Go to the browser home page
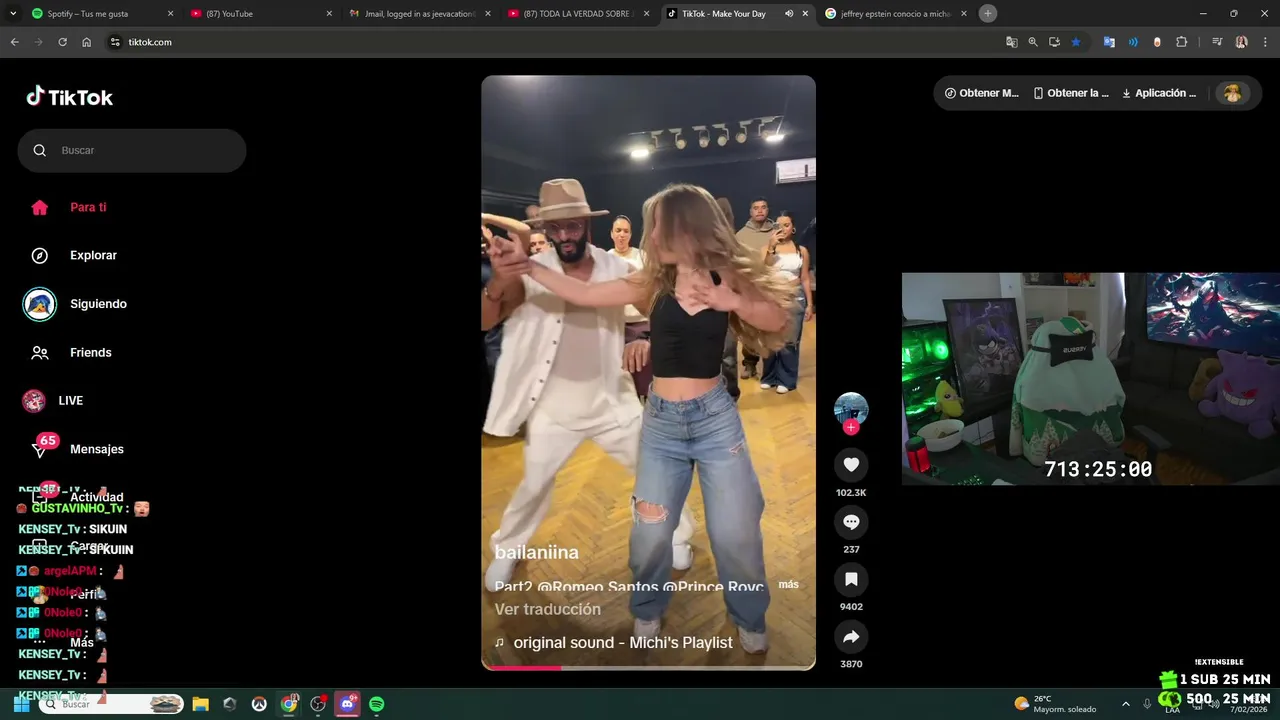This screenshot has width=1280, height=720. tap(87, 42)
